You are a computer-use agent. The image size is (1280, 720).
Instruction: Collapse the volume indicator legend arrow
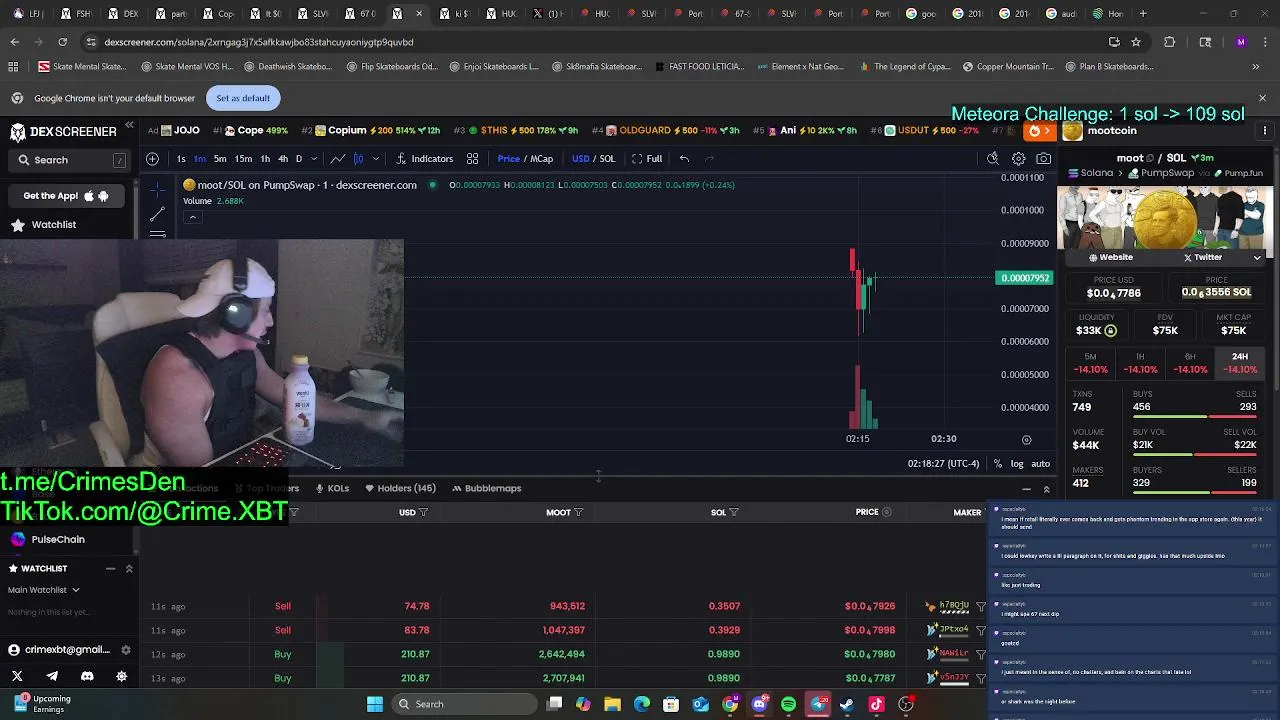[193, 217]
